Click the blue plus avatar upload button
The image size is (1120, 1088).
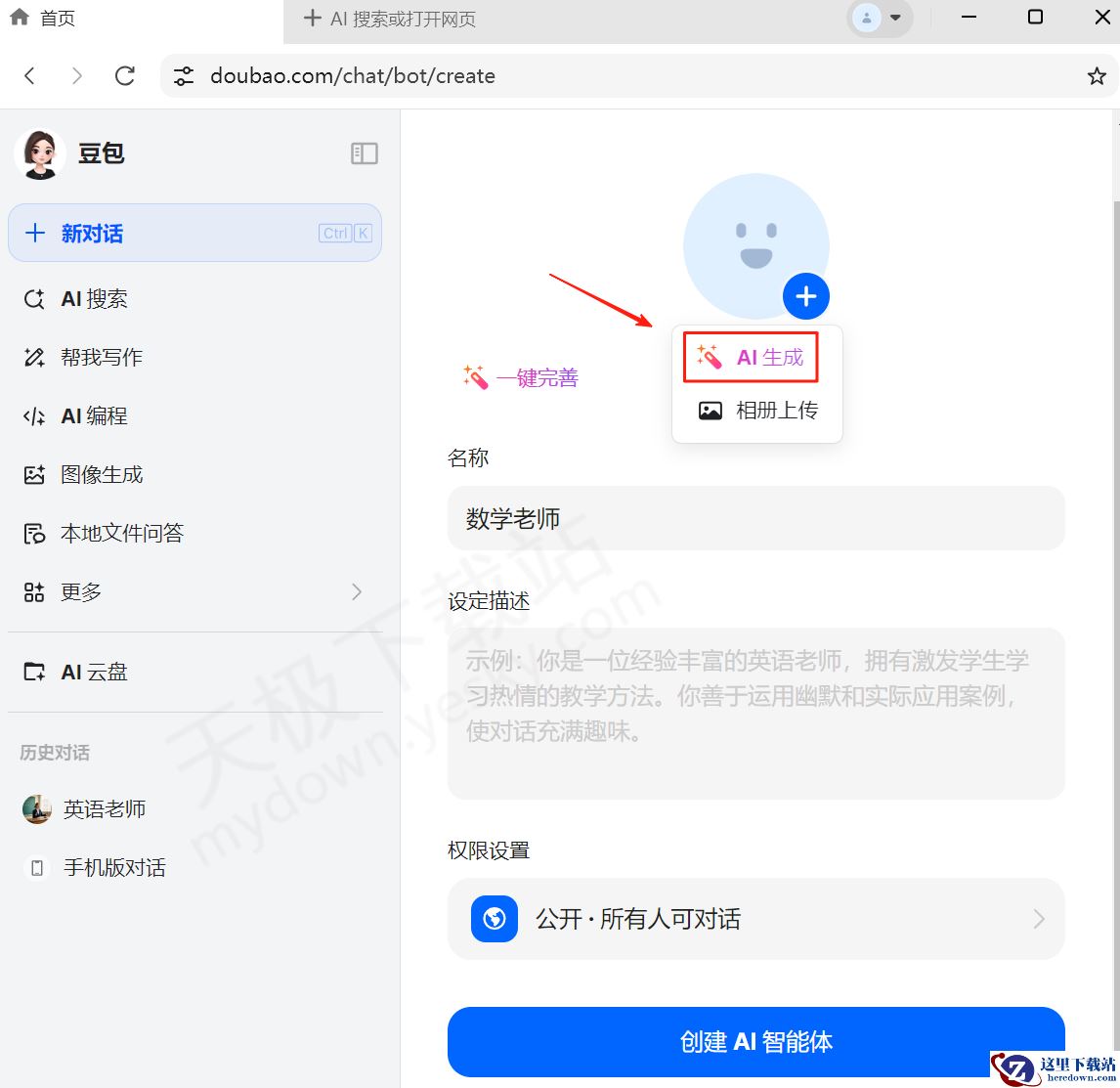click(x=805, y=296)
